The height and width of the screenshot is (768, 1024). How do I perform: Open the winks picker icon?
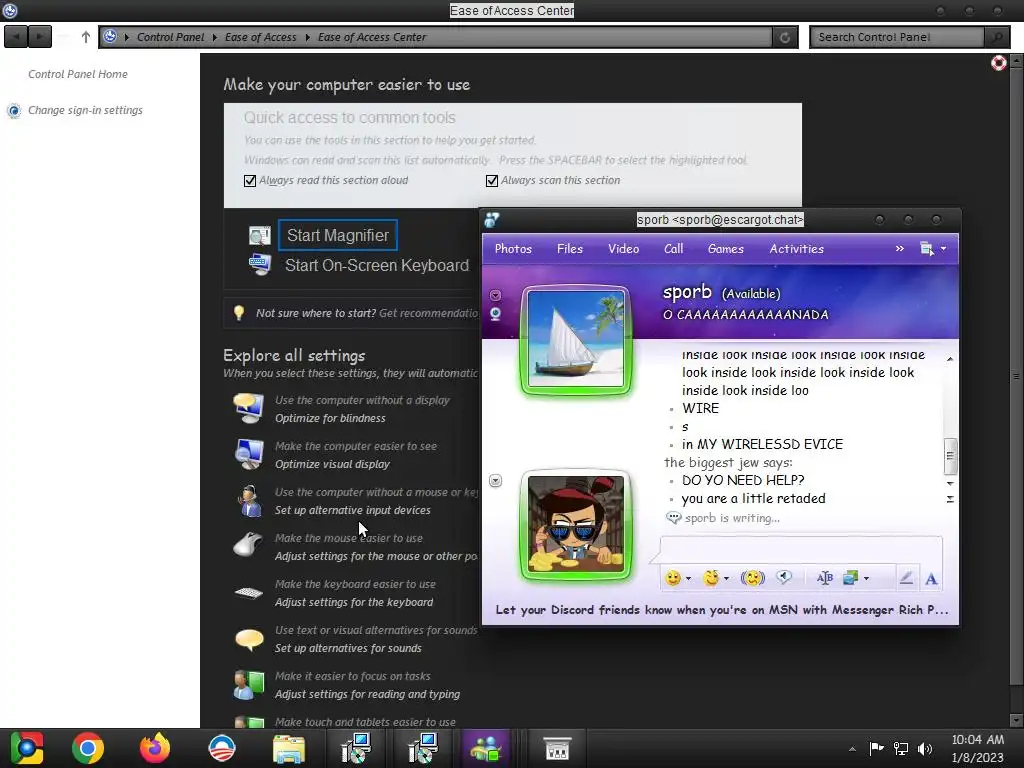point(711,577)
